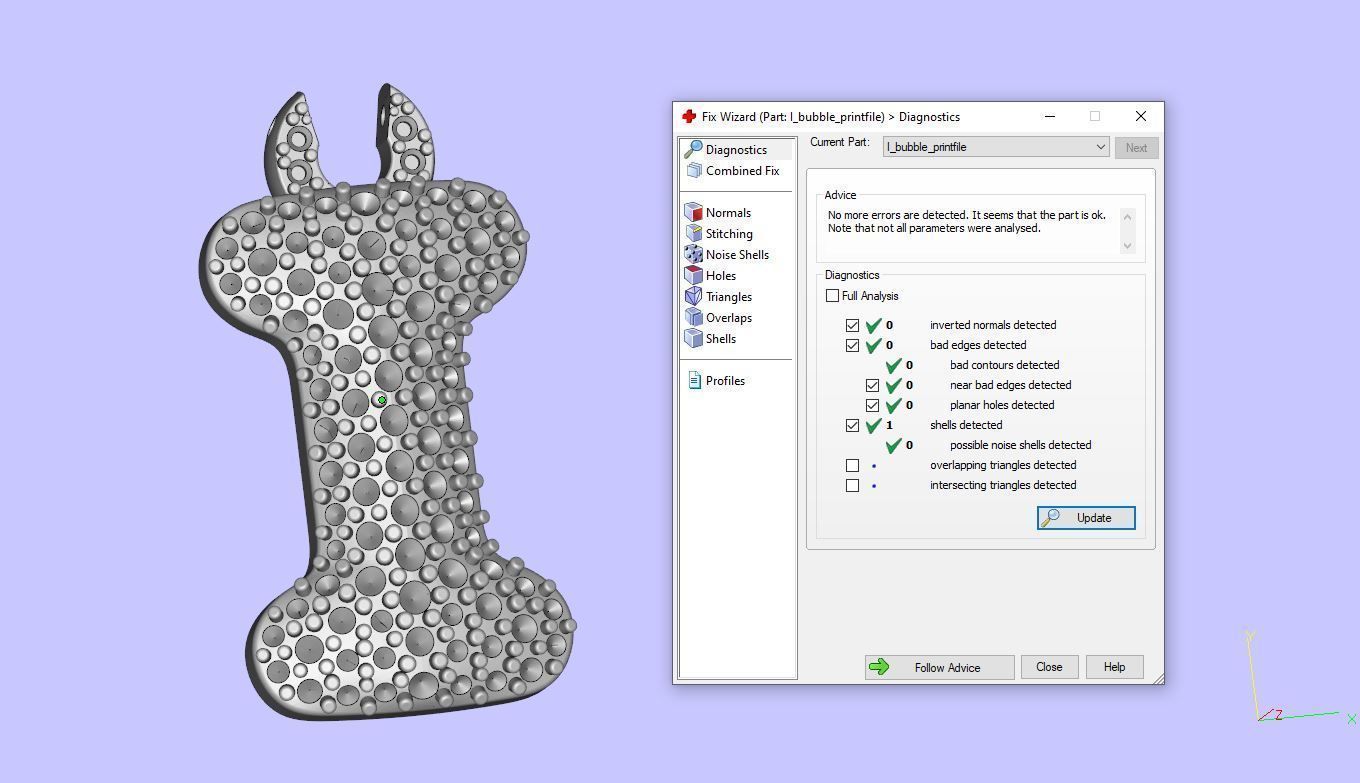Uncheck near bad edges detection
The image size is (1360, 783).
(x=872, y=385)
